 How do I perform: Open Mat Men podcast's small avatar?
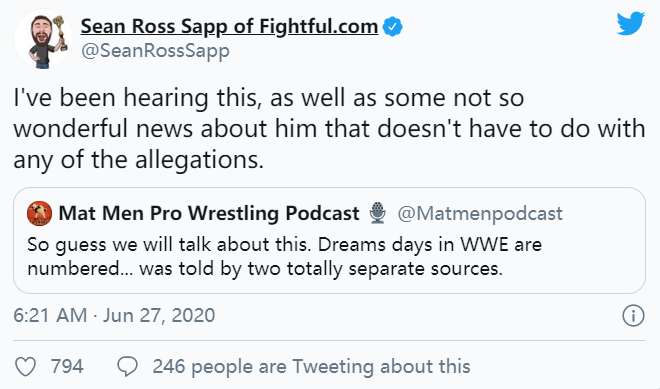(39, 213)
